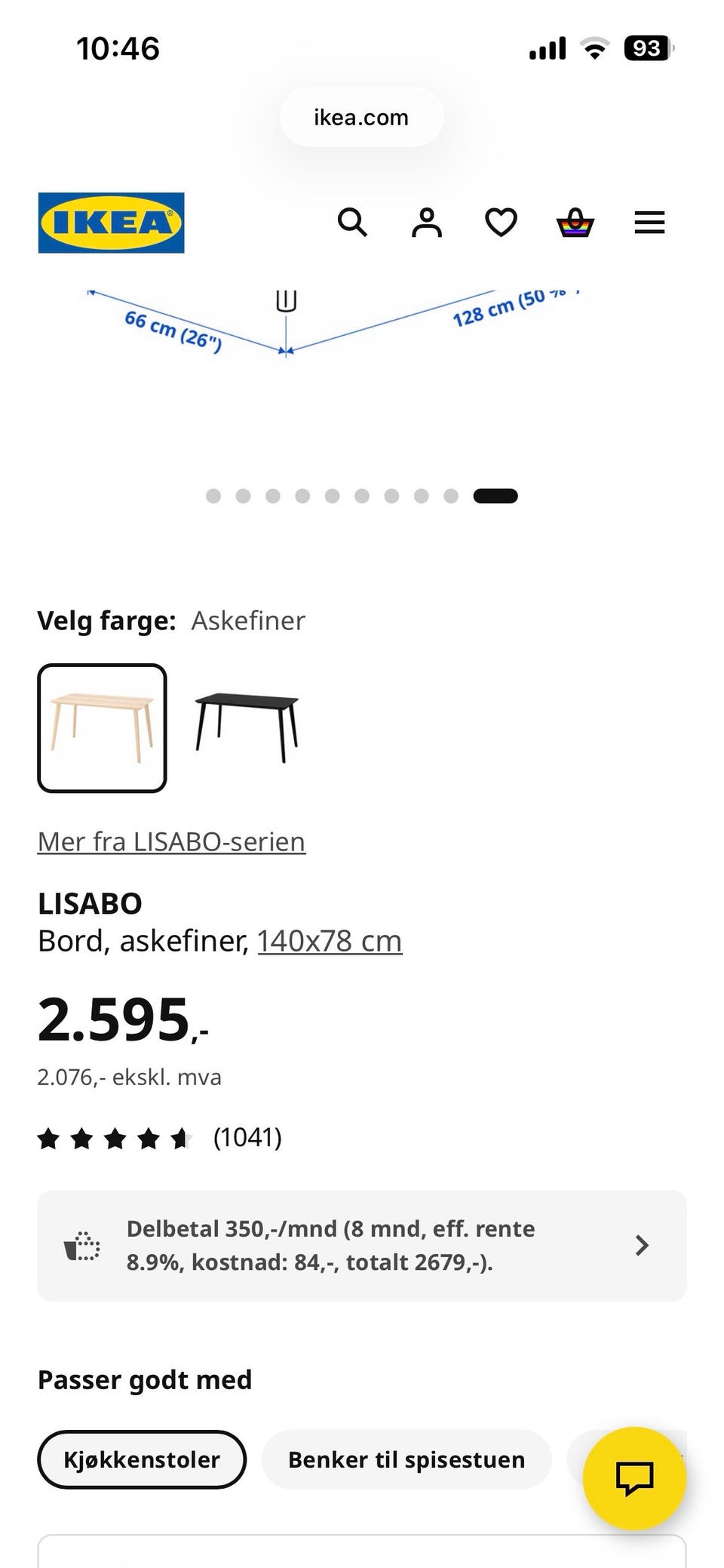Select the fifth image carousel dot
This screenshot has height=1568, width=724.
(x=332, y=496)
